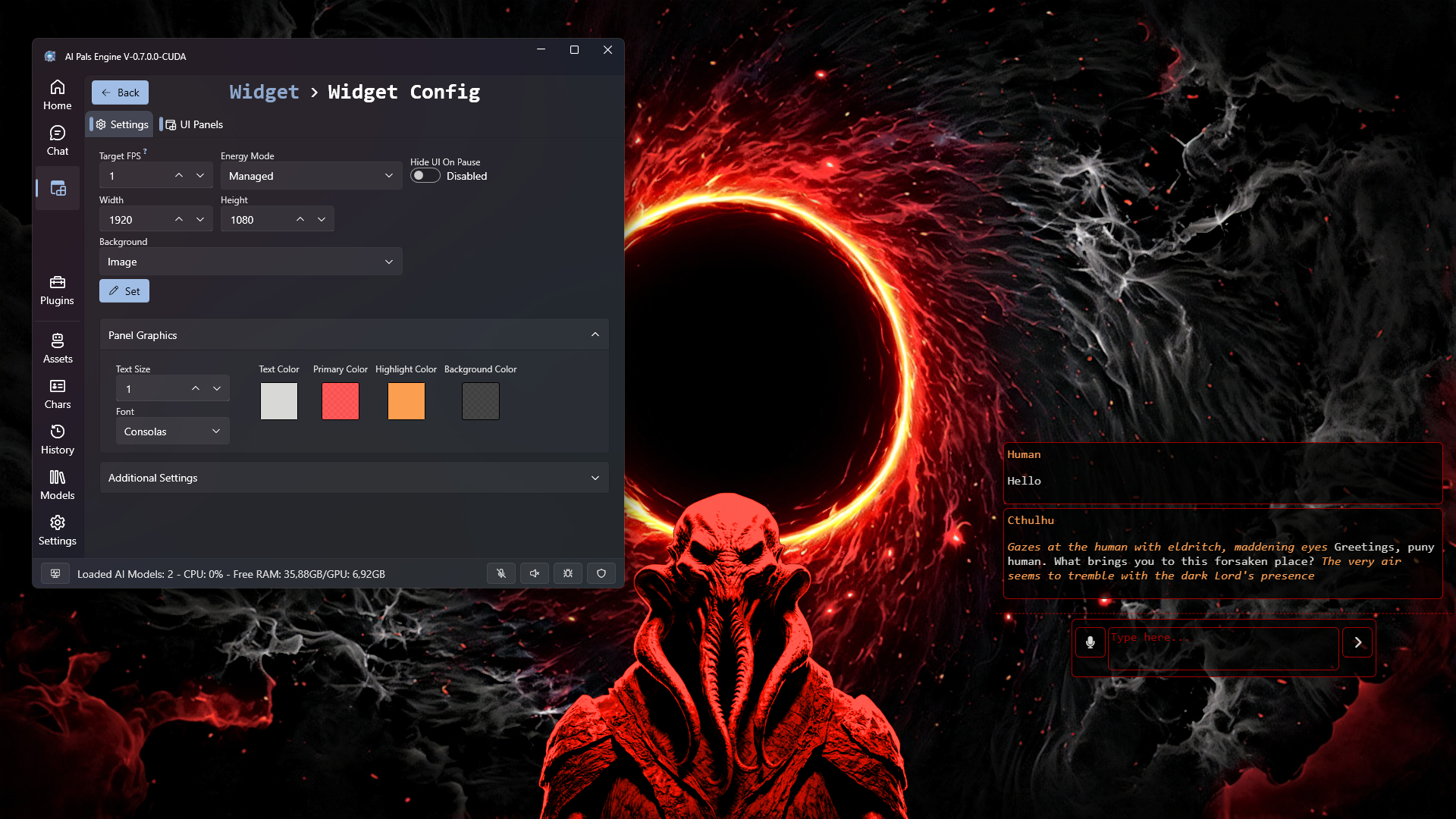Open the Highlight Color orange swatch
This screenshot has height=819, width=1456.
pyautogui.click(x=406, y=401)
